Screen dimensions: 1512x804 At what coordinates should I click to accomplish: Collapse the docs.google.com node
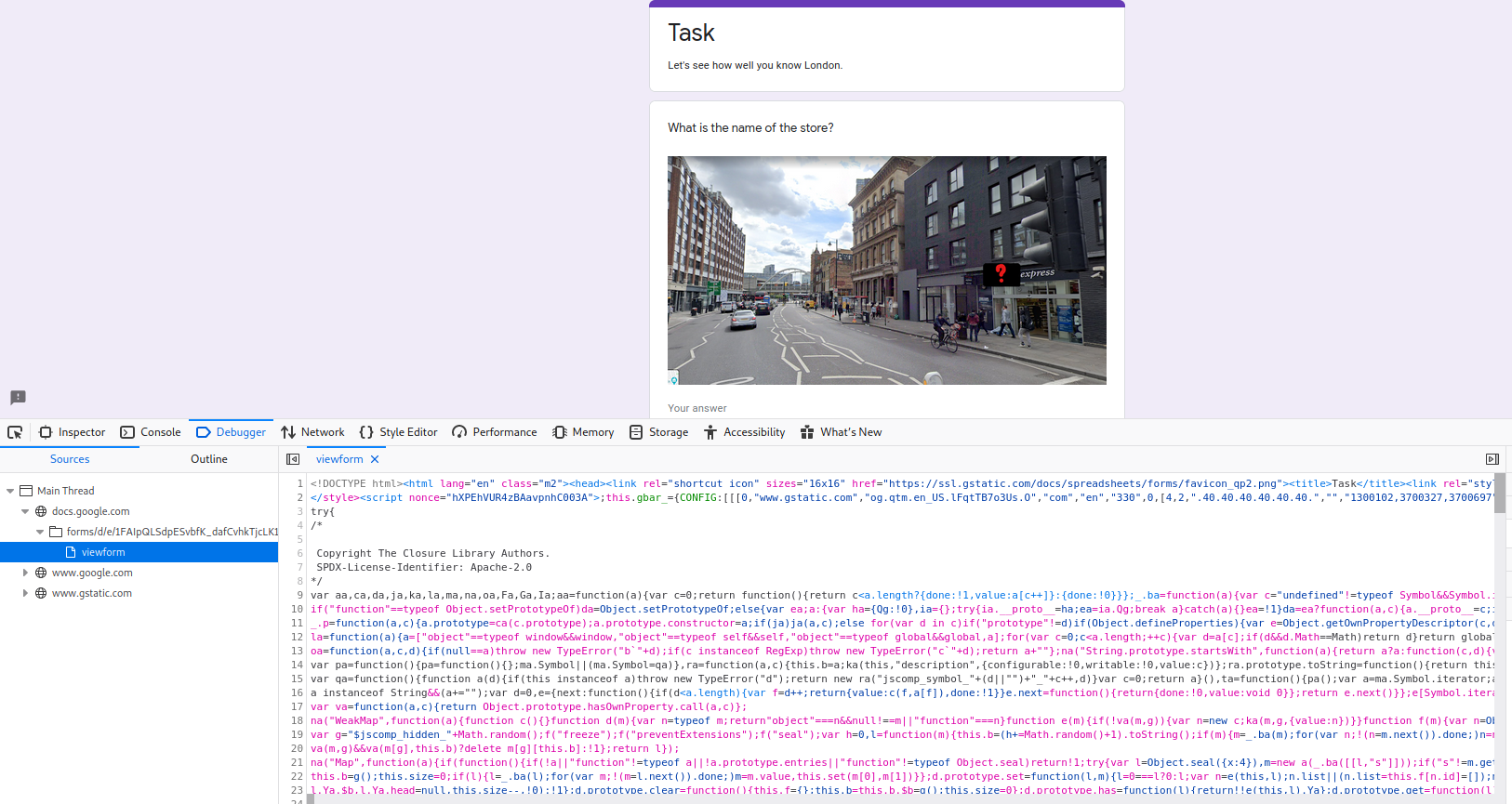[x=25, y=511]
